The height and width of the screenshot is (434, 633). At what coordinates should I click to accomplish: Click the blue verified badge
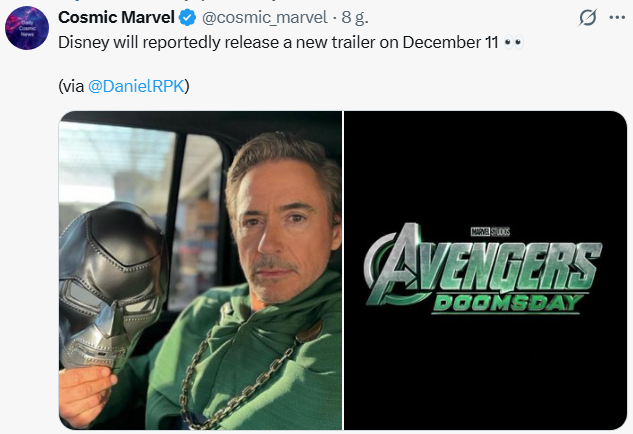click(x=188, y=18)
